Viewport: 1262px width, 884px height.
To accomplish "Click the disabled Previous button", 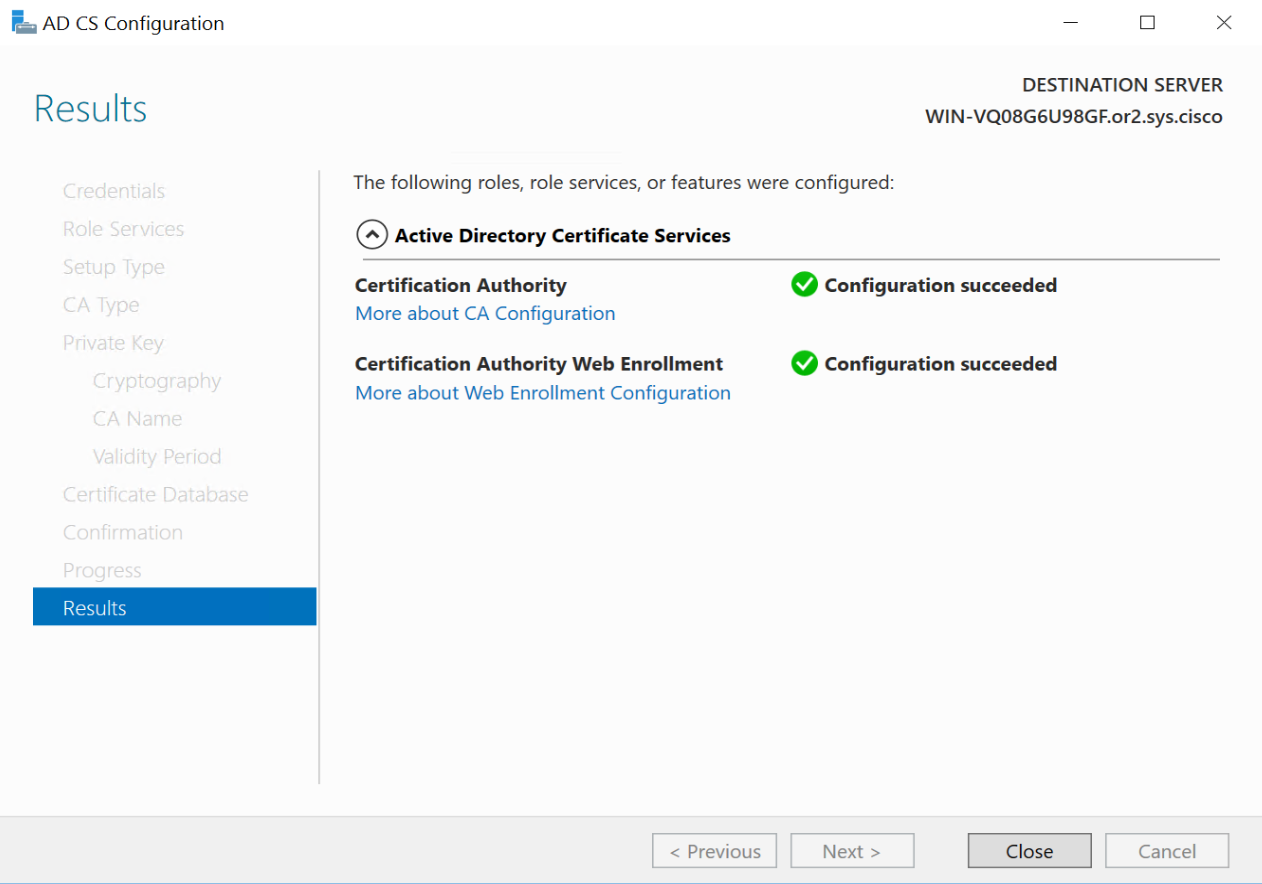I will (714, 851).
